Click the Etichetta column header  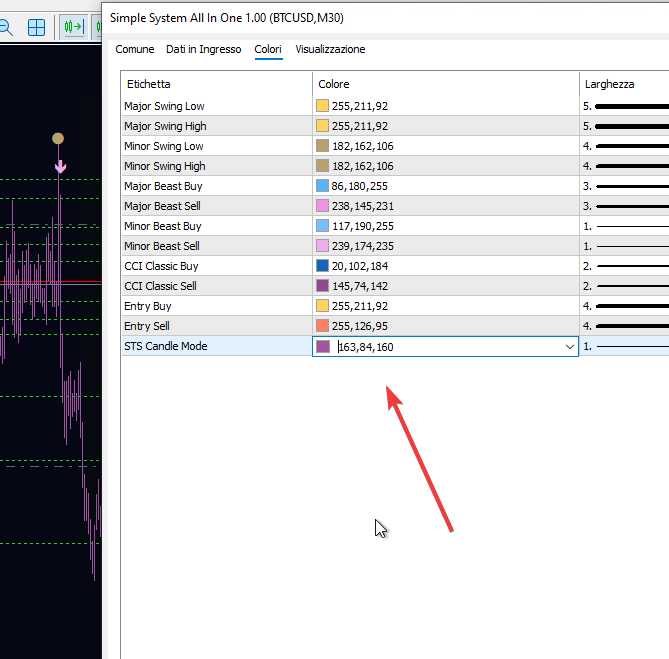[148, 84]
